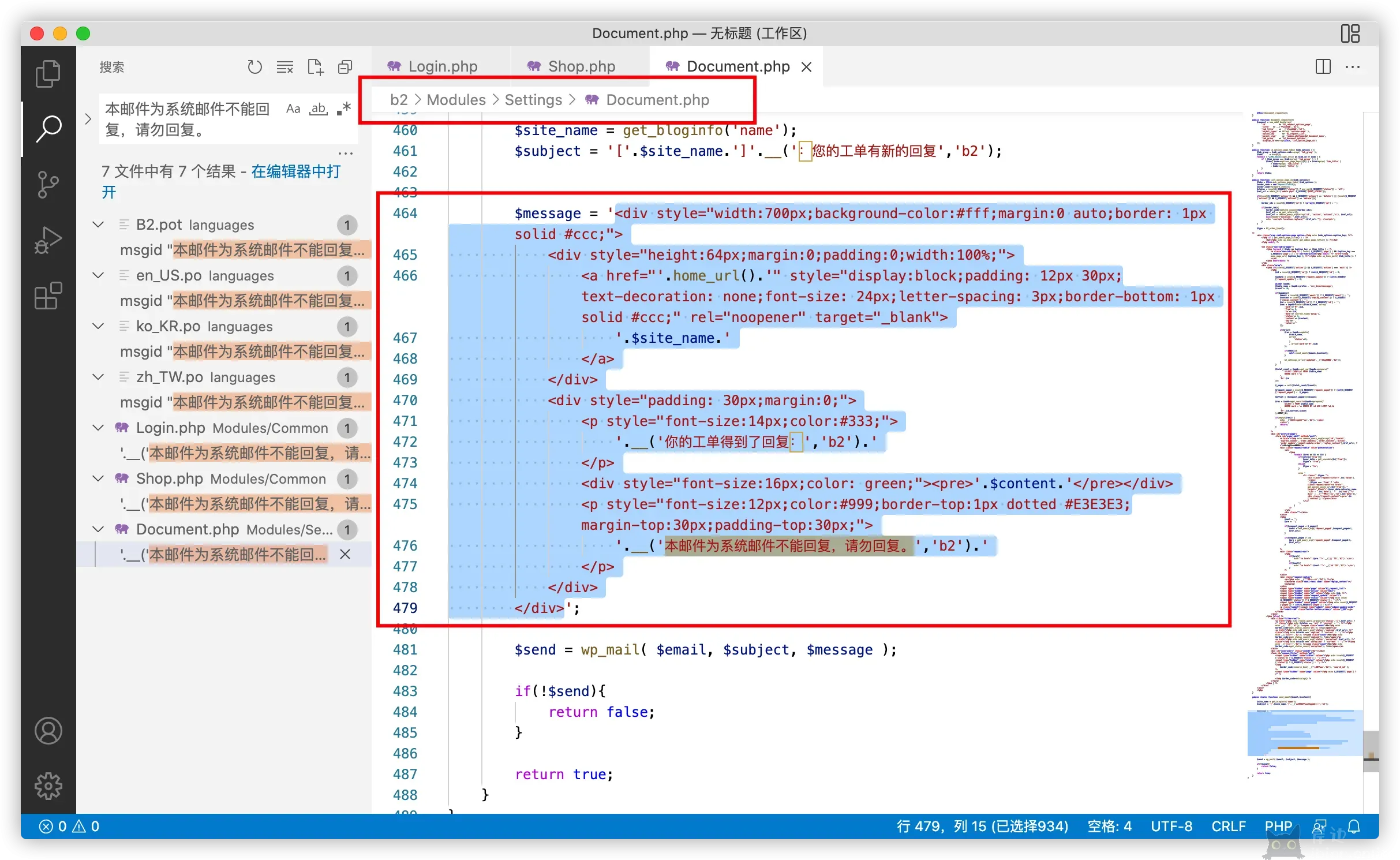1400x860 pixels.
Task: Click wp_mail function call in code
Action: pos(610,649)
